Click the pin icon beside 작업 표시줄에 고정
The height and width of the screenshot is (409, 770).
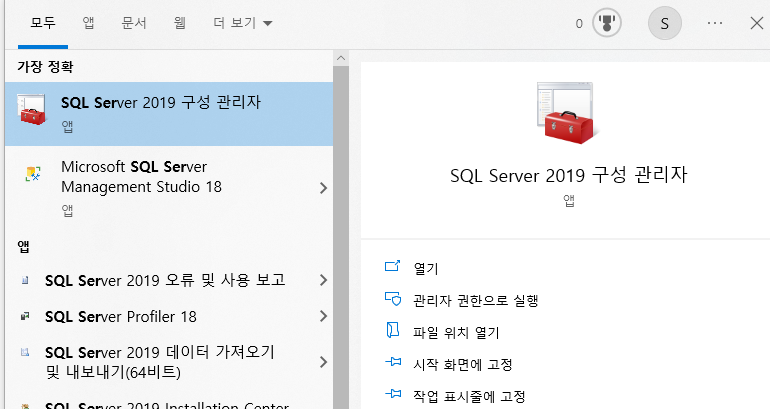point(393,394)
